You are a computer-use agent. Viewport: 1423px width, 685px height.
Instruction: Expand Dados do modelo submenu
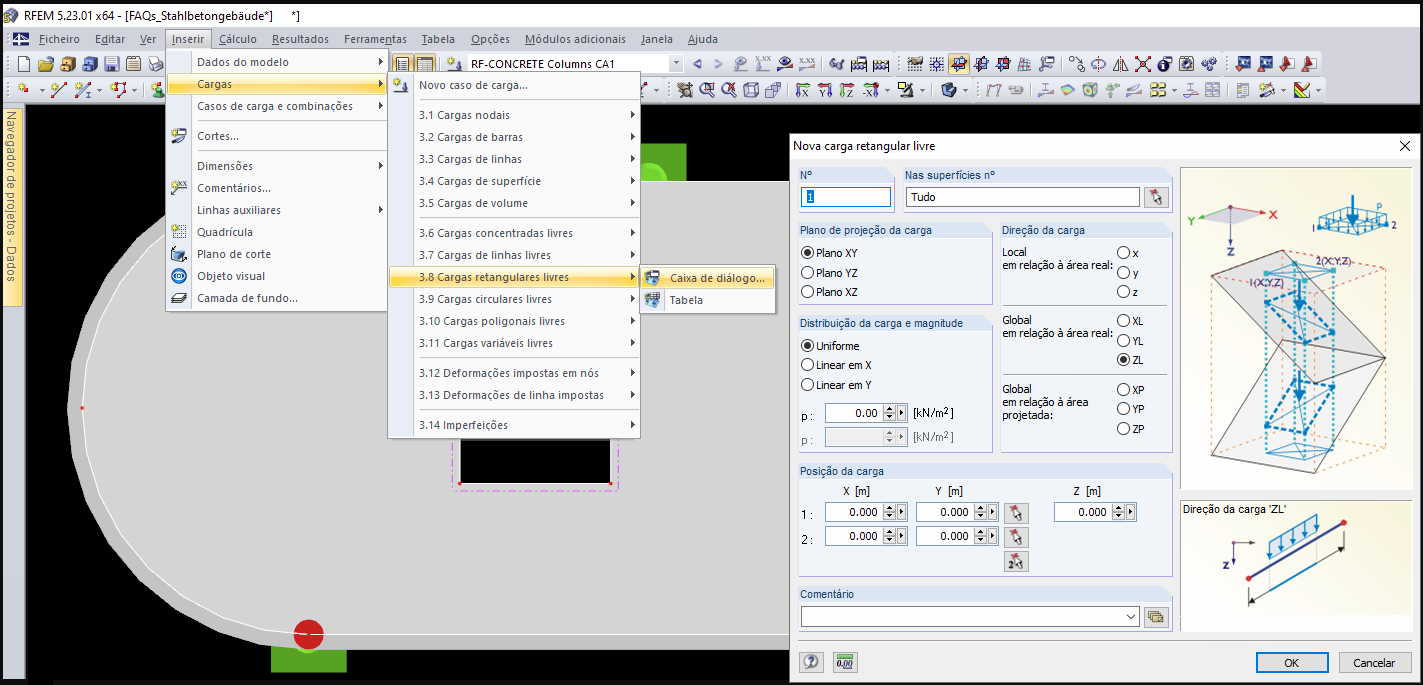click(277, 62)
